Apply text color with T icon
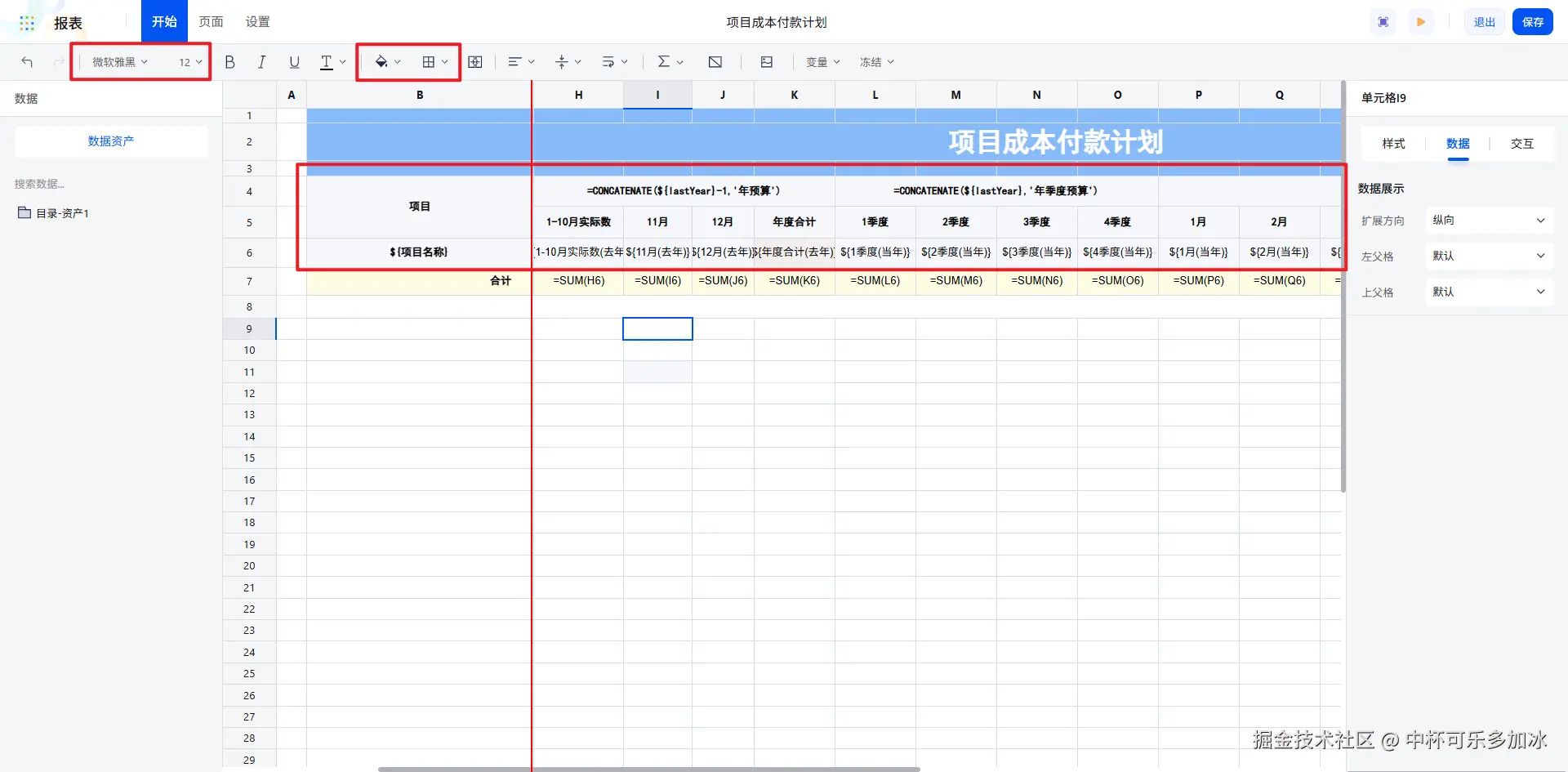1568x772 pixels. (326, 62)
